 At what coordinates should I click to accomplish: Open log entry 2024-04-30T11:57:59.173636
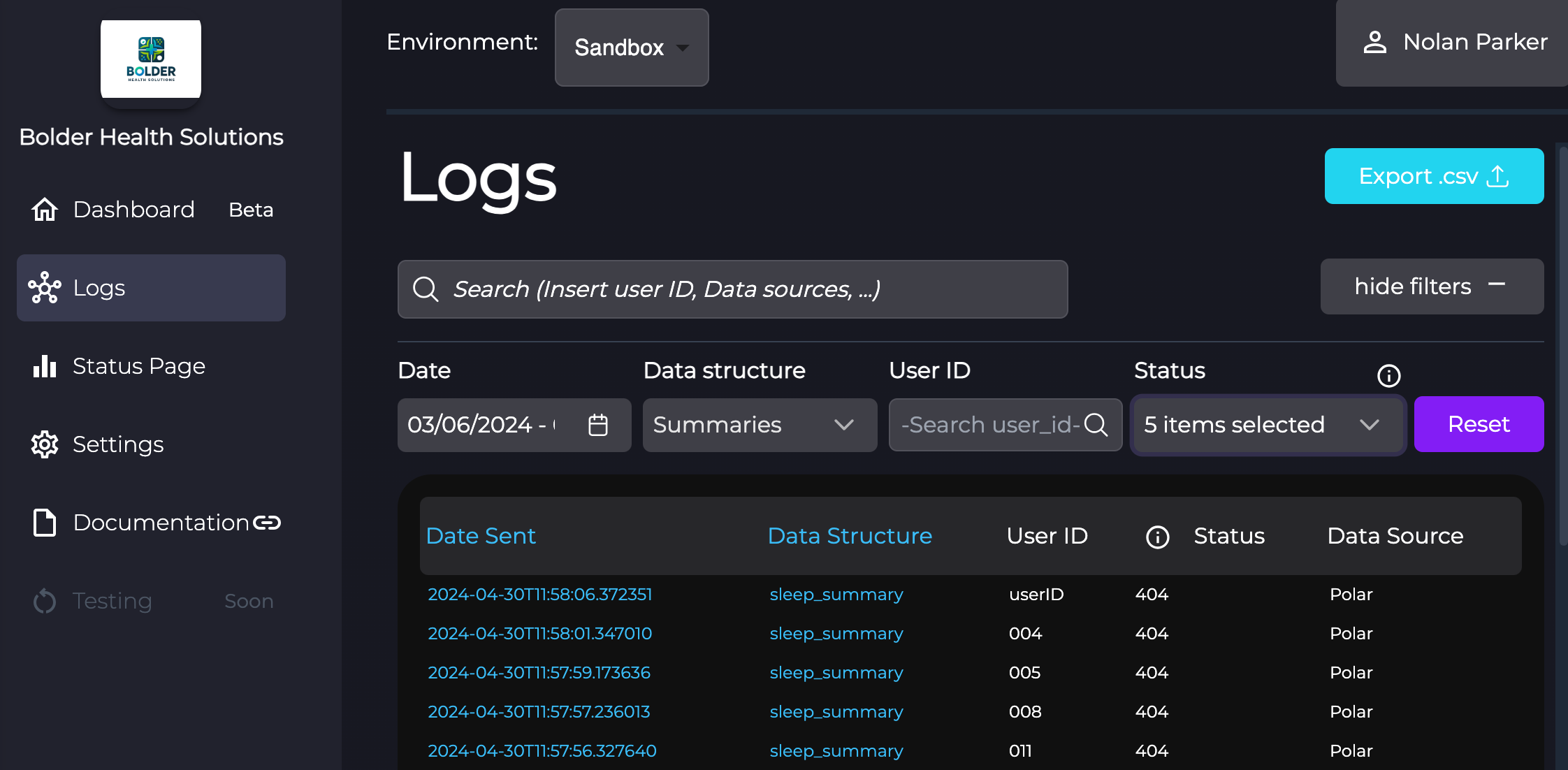point(539,673)
